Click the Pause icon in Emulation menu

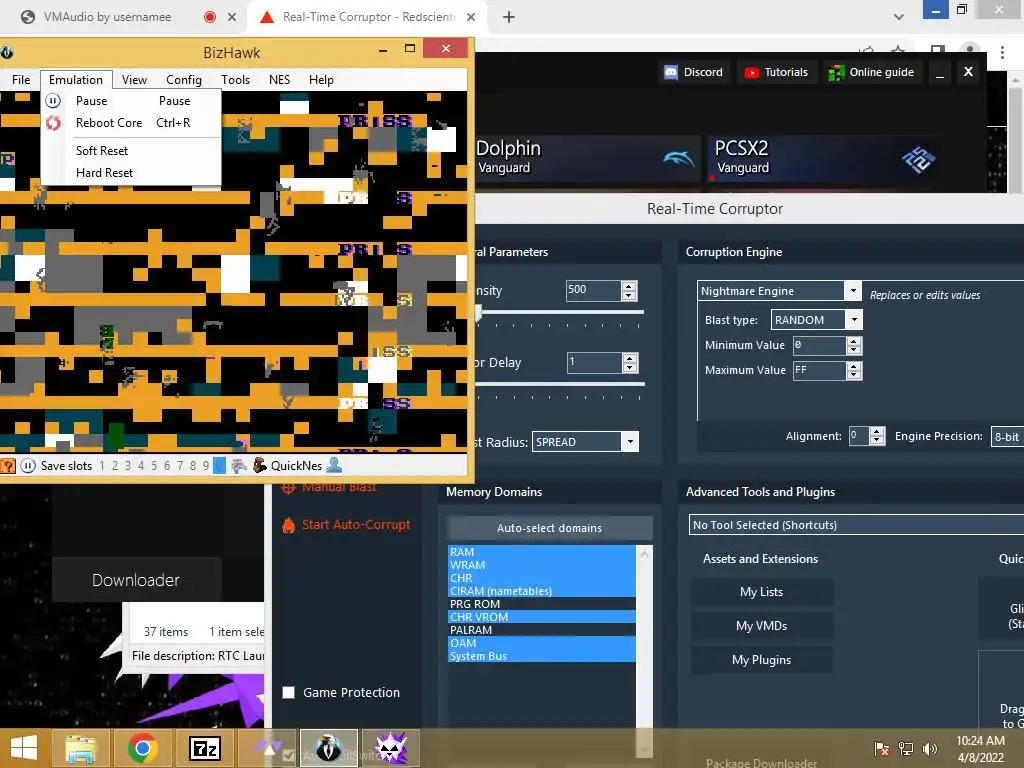(53, 101)
